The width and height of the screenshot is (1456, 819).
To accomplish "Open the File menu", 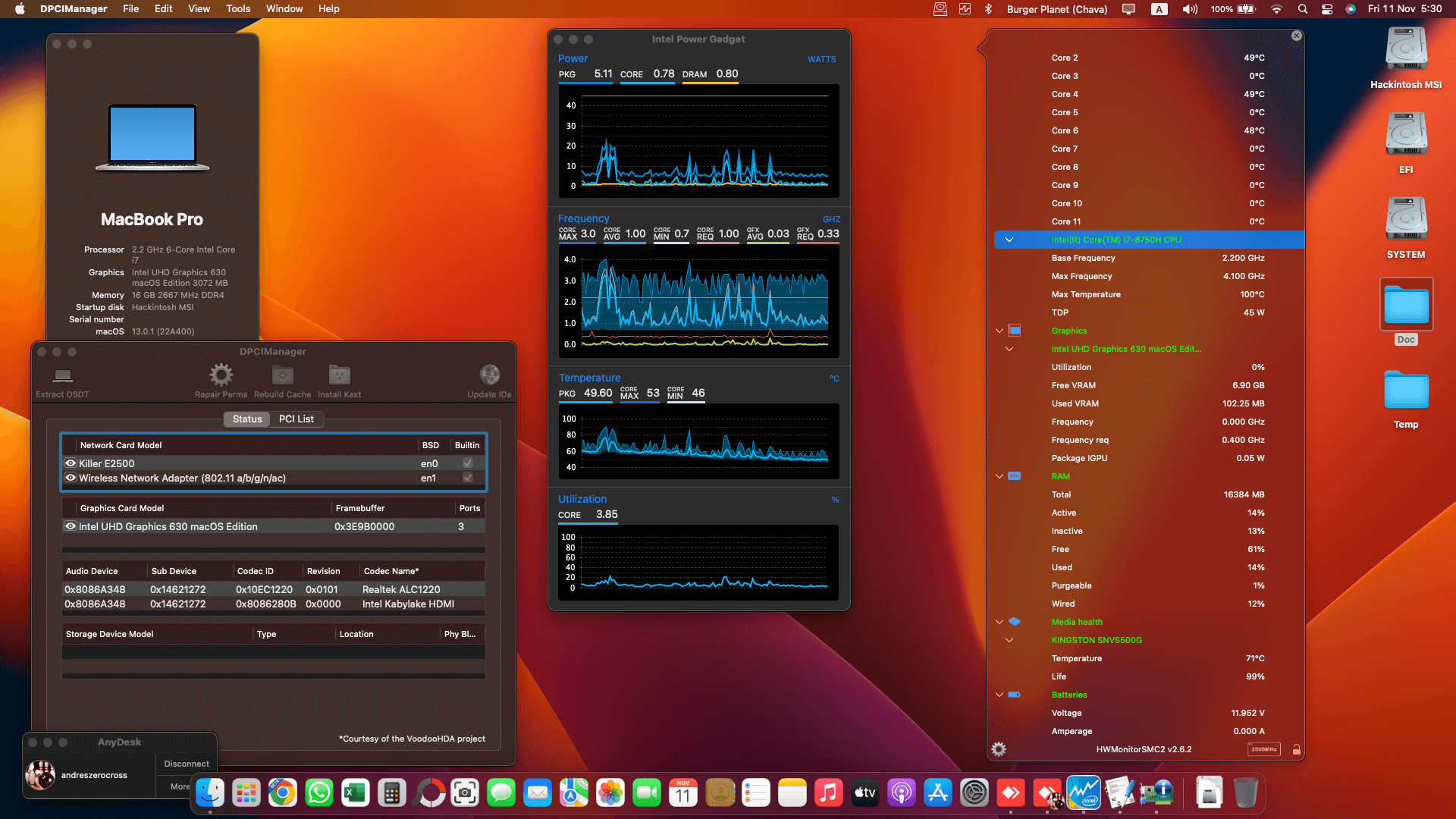I will point(131,9).
